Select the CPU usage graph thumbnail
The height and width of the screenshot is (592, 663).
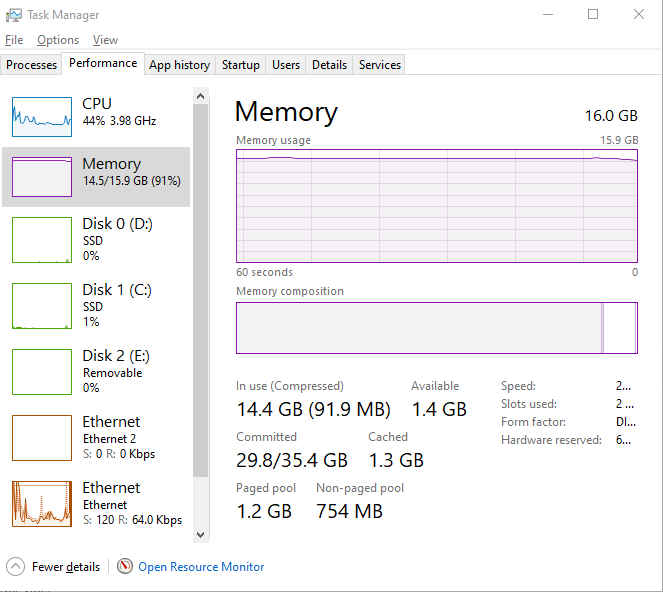(x=42, y=117)
